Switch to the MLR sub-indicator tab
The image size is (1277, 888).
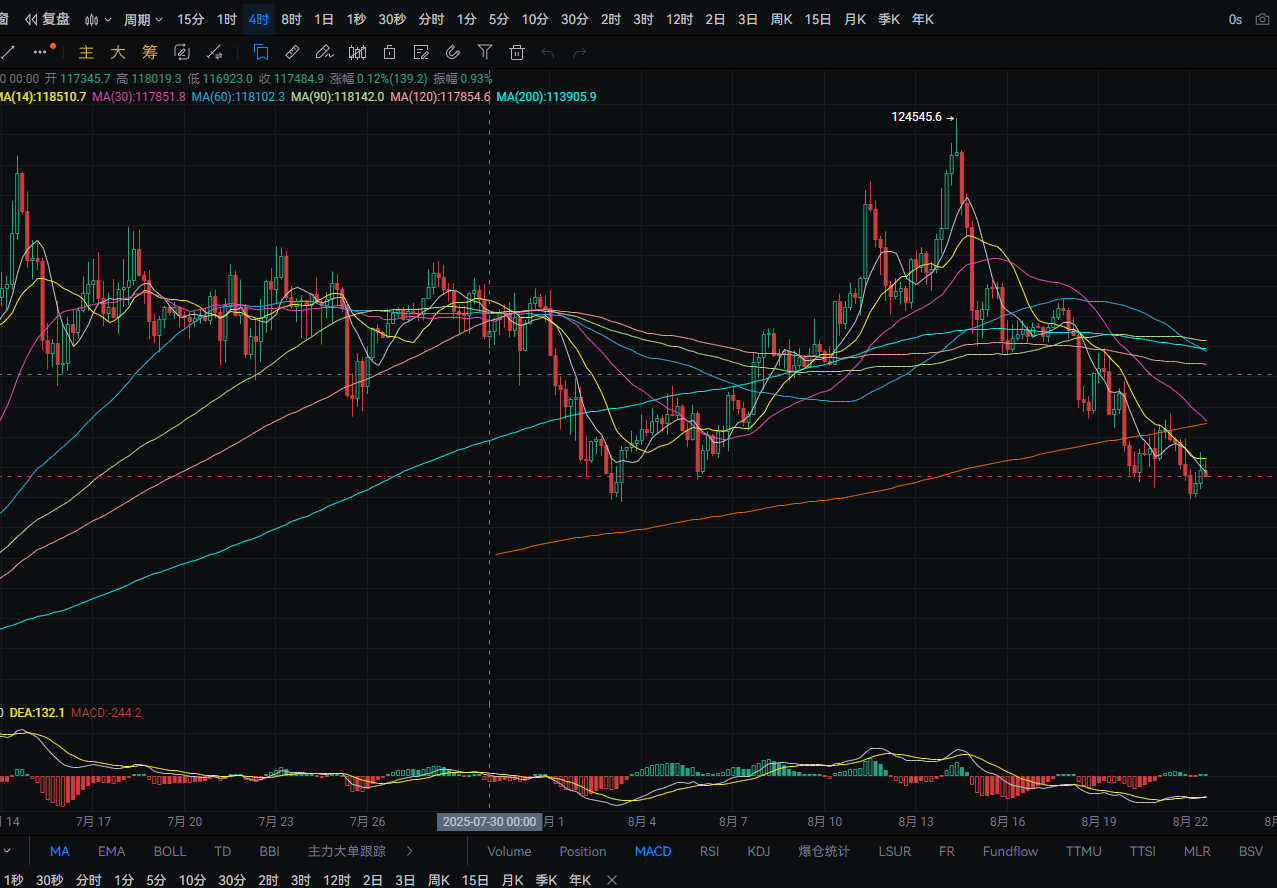1197,851
